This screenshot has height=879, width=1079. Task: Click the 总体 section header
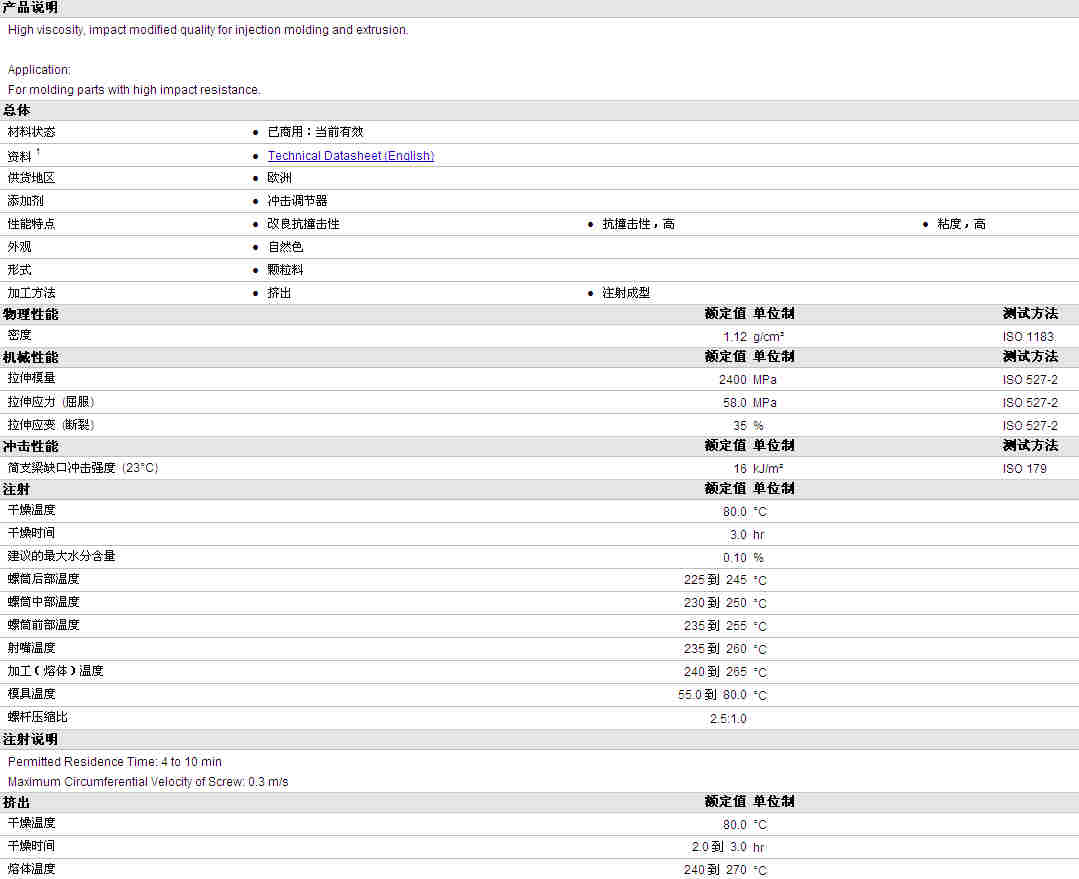tap(17, 111)
